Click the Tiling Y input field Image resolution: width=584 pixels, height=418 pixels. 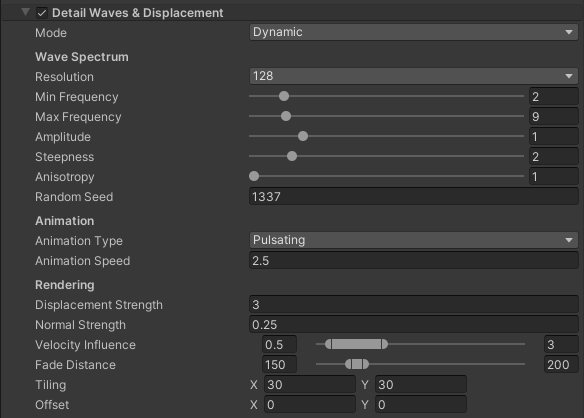(421, 384)
